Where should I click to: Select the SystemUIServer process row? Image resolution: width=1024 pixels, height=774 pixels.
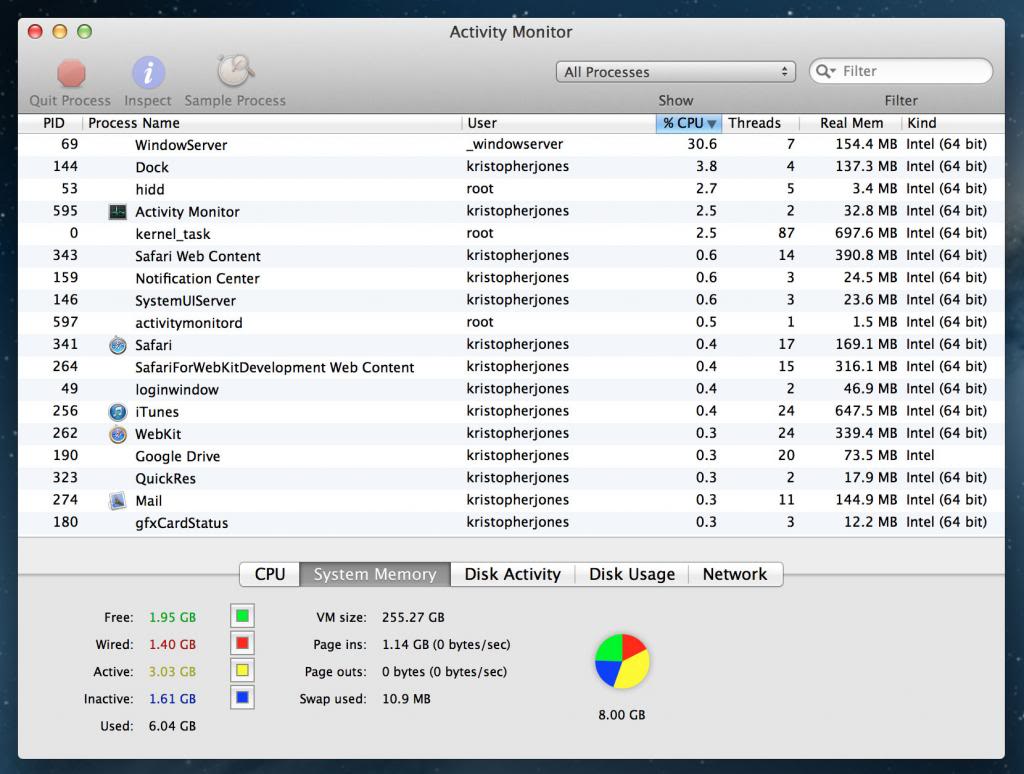[x=511, y=300]
